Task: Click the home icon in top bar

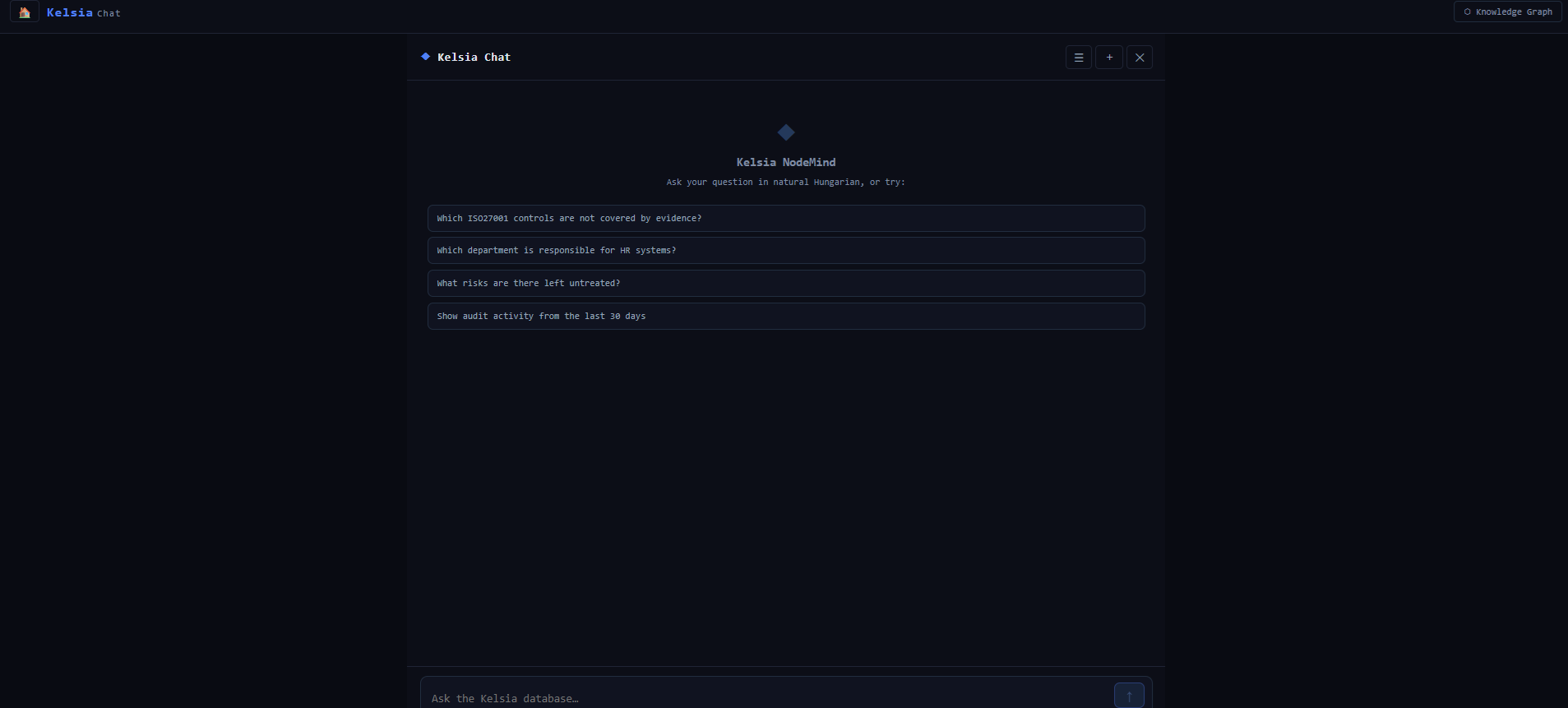Action: coord(25,12)
